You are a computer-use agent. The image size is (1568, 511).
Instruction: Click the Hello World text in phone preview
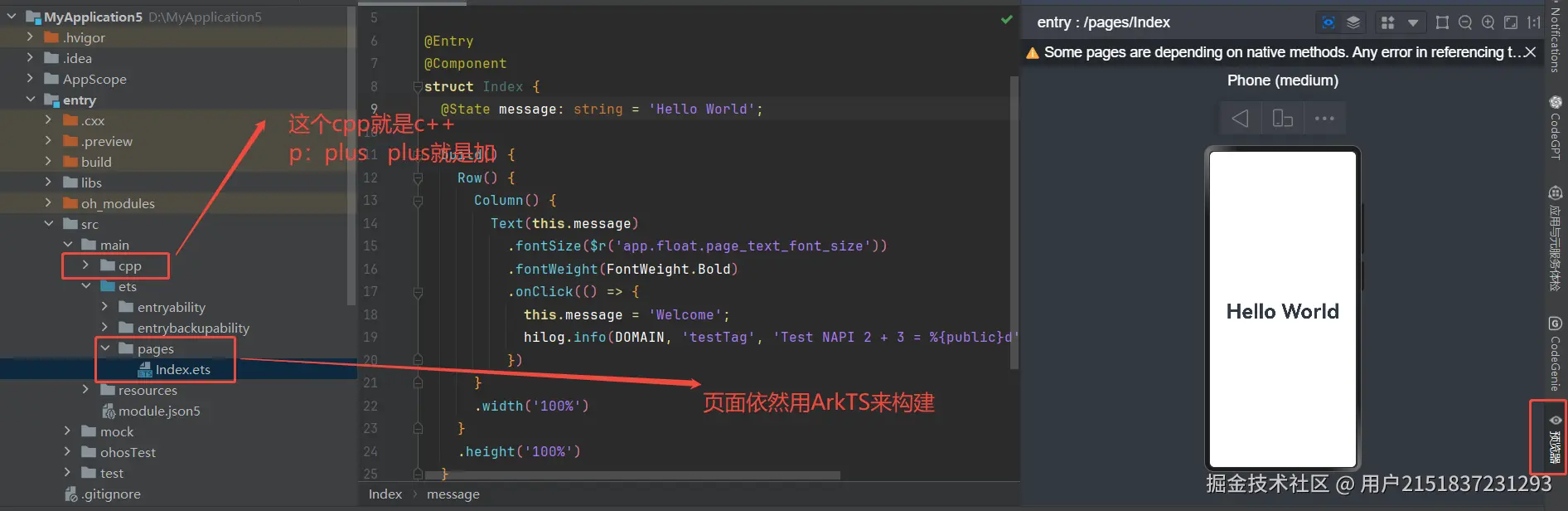[1282, 311]
